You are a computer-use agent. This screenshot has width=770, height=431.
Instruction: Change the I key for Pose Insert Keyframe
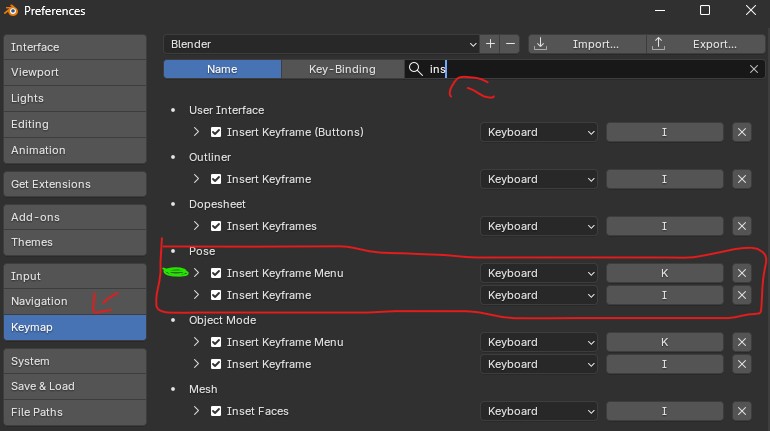[x=664, y=295]
